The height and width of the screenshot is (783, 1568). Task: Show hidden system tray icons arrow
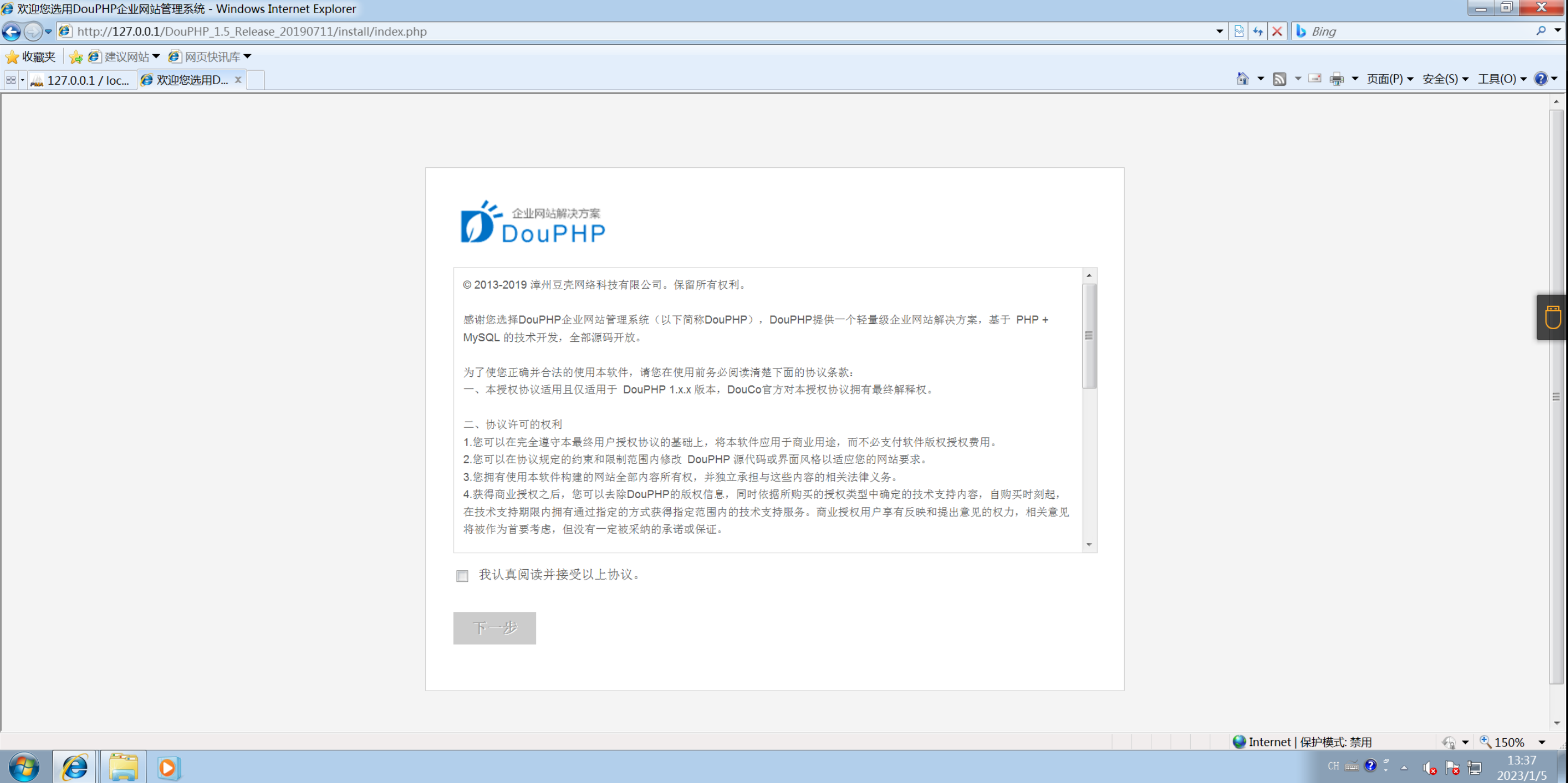pyautogui.click(x=1405, y=767)
